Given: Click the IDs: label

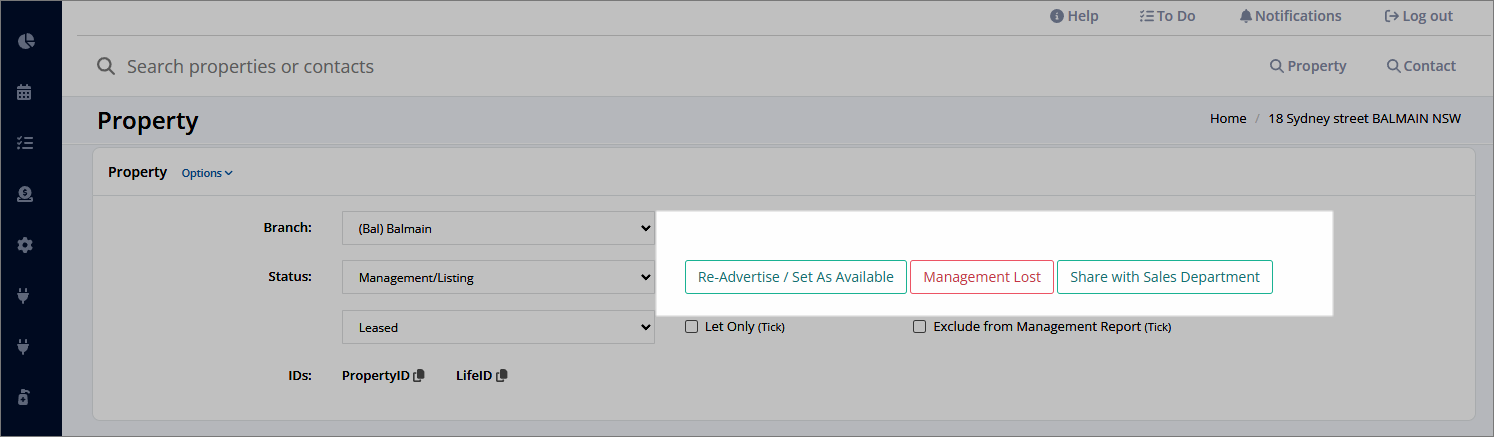Looking at the screenshot, I should pyautogui.click(x=300, y=375).
